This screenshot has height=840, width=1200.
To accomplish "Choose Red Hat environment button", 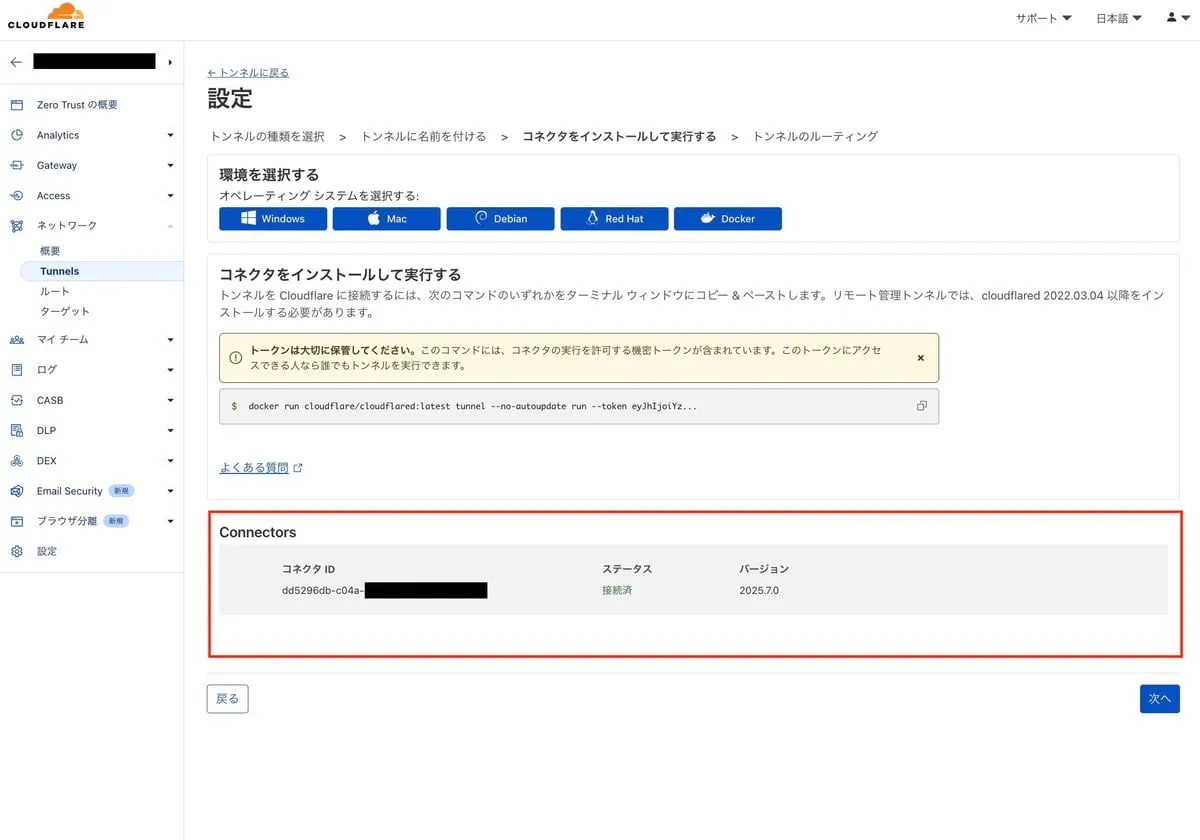I will tap(614, 219).
